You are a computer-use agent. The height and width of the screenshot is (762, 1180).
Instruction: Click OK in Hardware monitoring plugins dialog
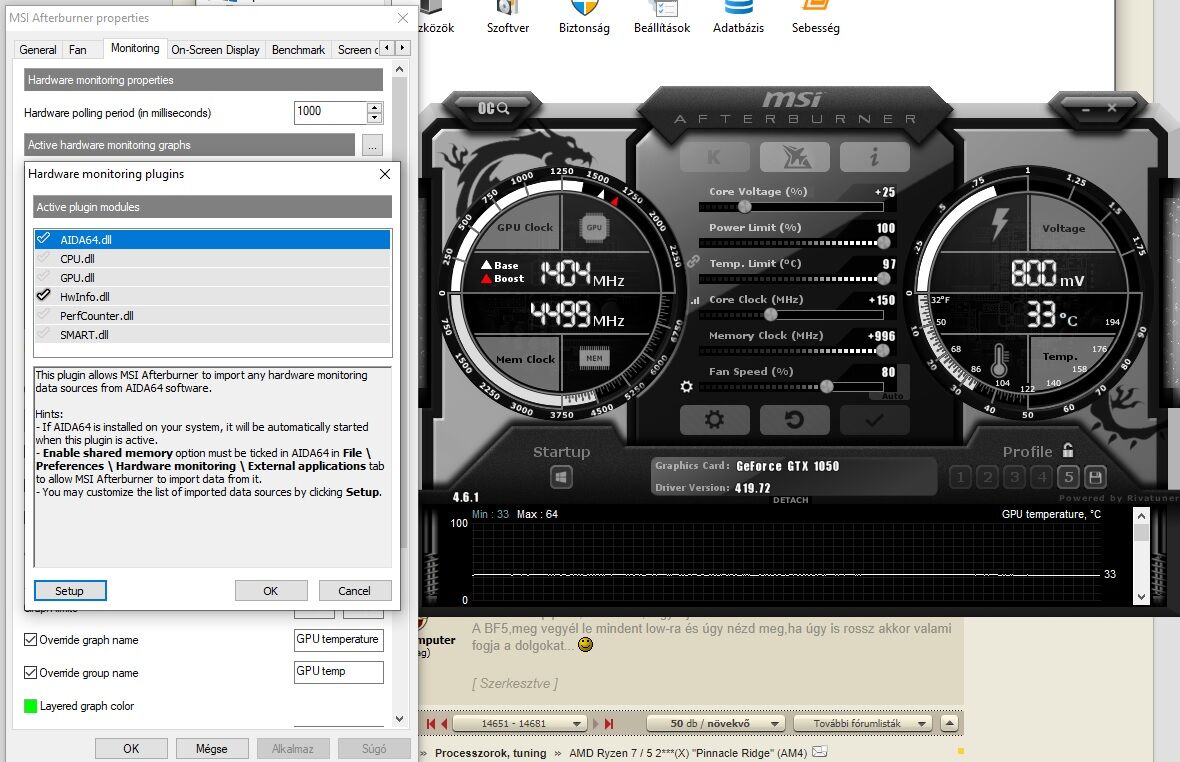coord(271,590)
